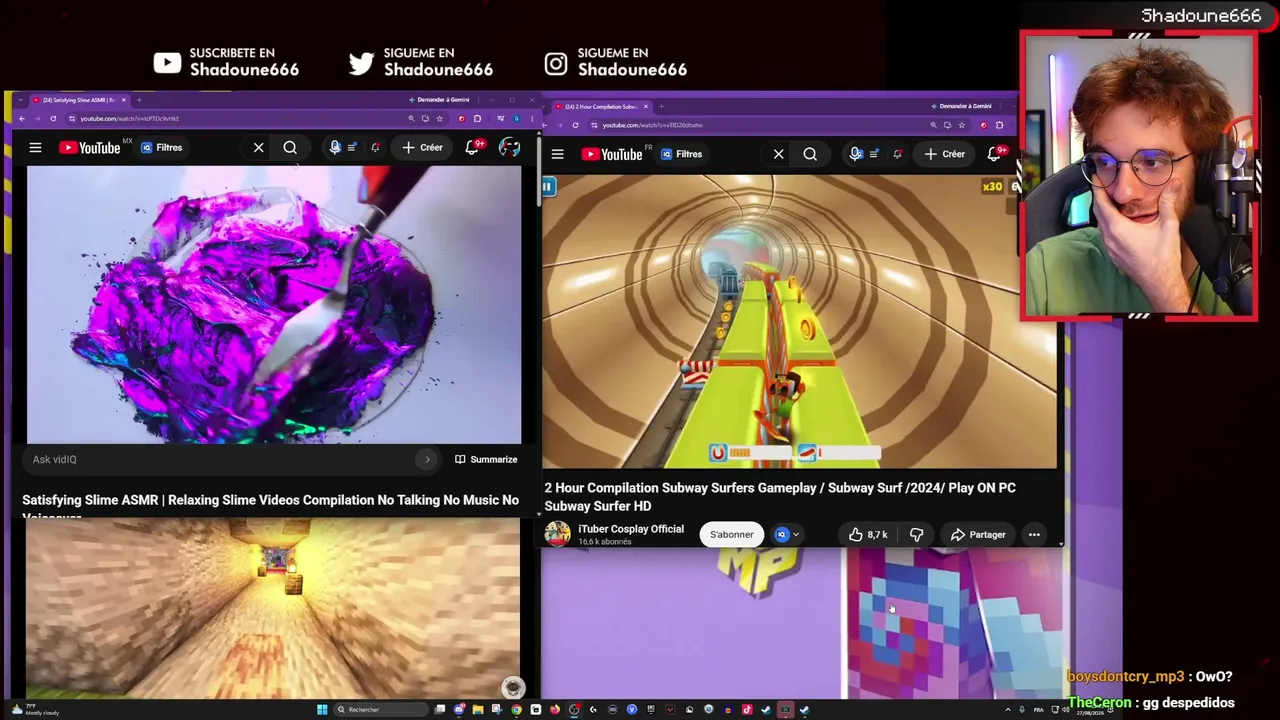Click Créer in the Subway Surfers window
Image resolution: width=1280 pixels, height=720 pixels.
[944, 154]
